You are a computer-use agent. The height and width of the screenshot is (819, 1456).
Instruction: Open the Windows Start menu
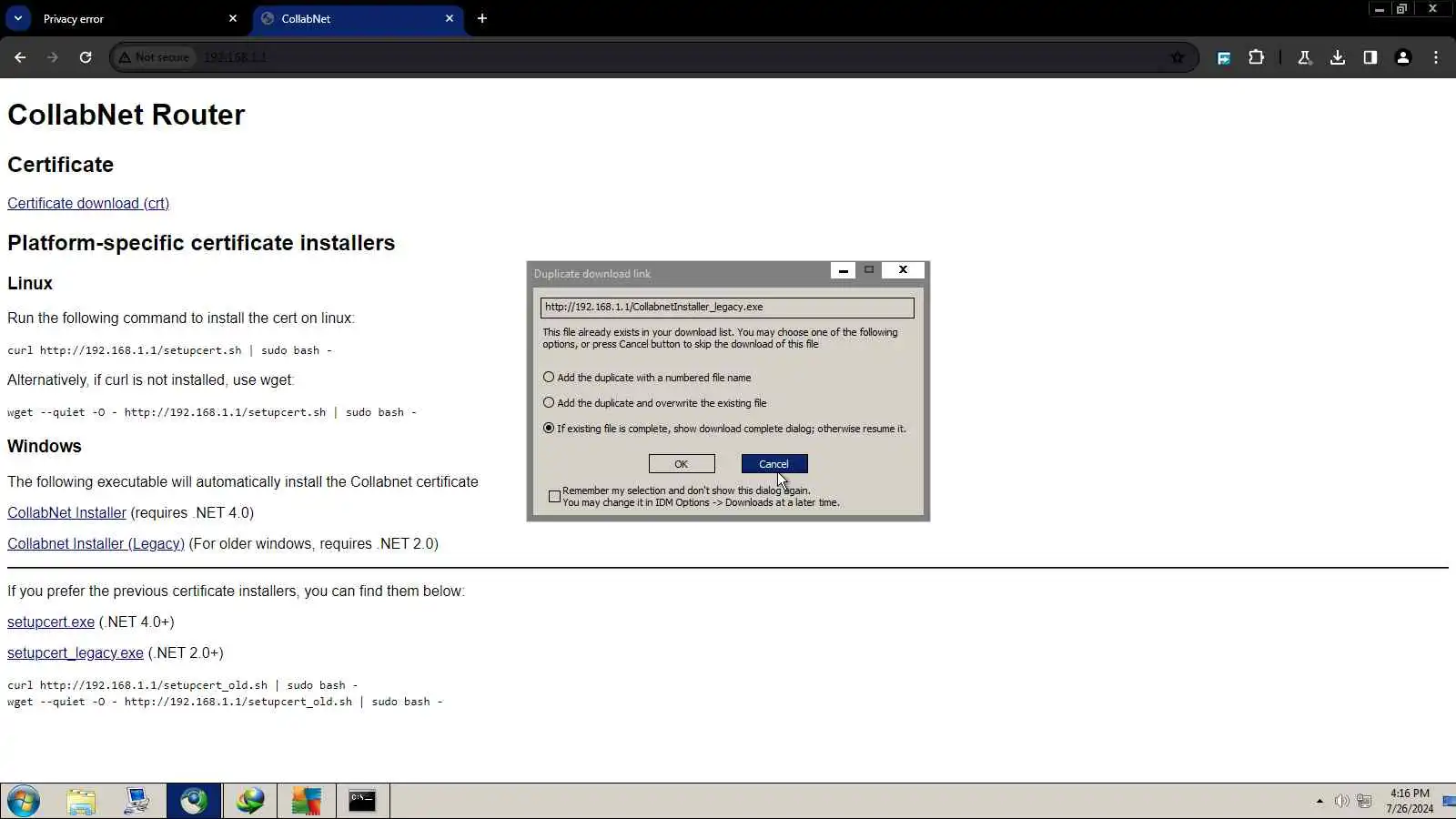(x=24, y=802)
